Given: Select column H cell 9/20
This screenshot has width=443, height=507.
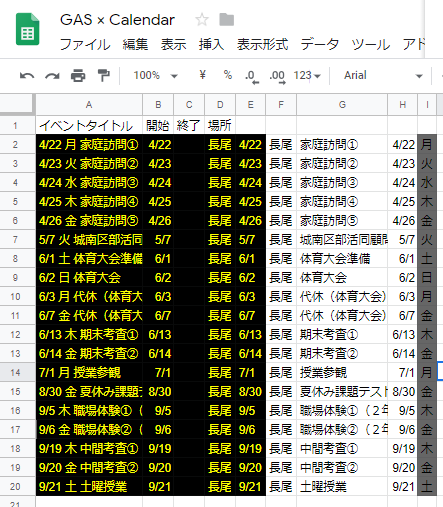Looking at the screenshot, I should (403, 468).
